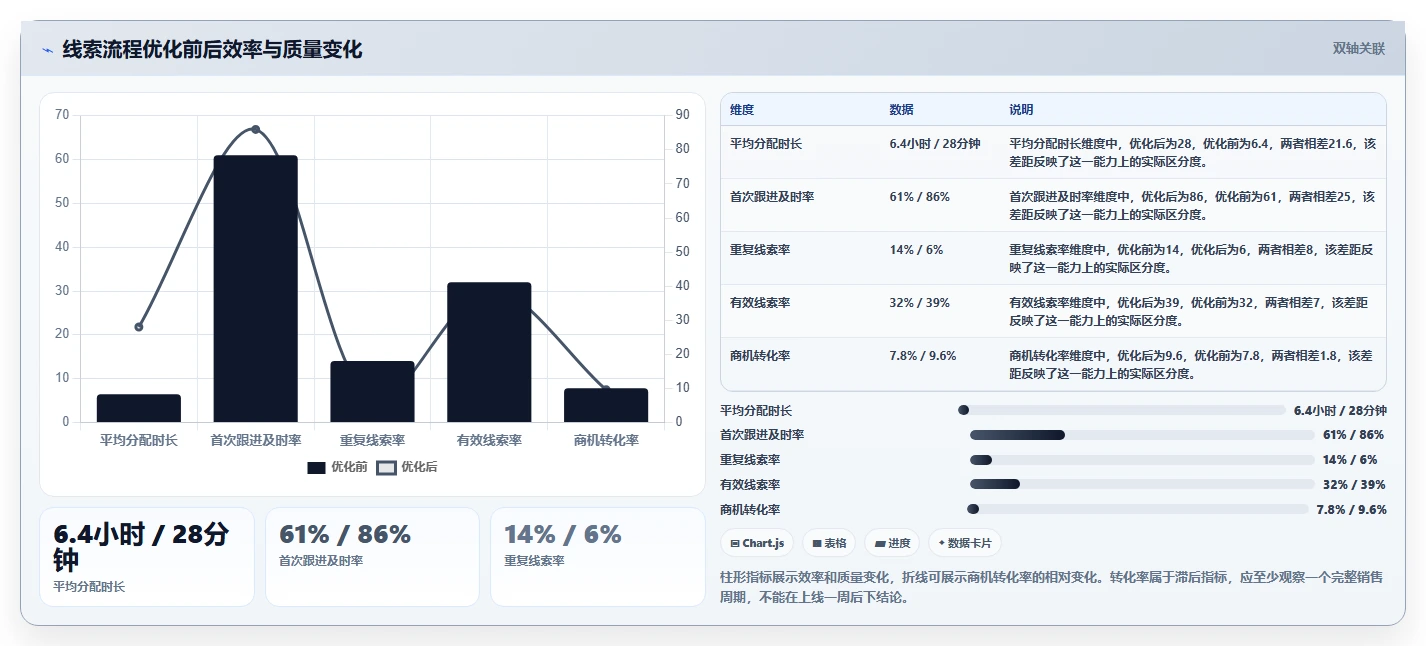The image size is (1426, 646).
Task: Click the 有效线索率 bar in chart
Action: pos(489,352)
